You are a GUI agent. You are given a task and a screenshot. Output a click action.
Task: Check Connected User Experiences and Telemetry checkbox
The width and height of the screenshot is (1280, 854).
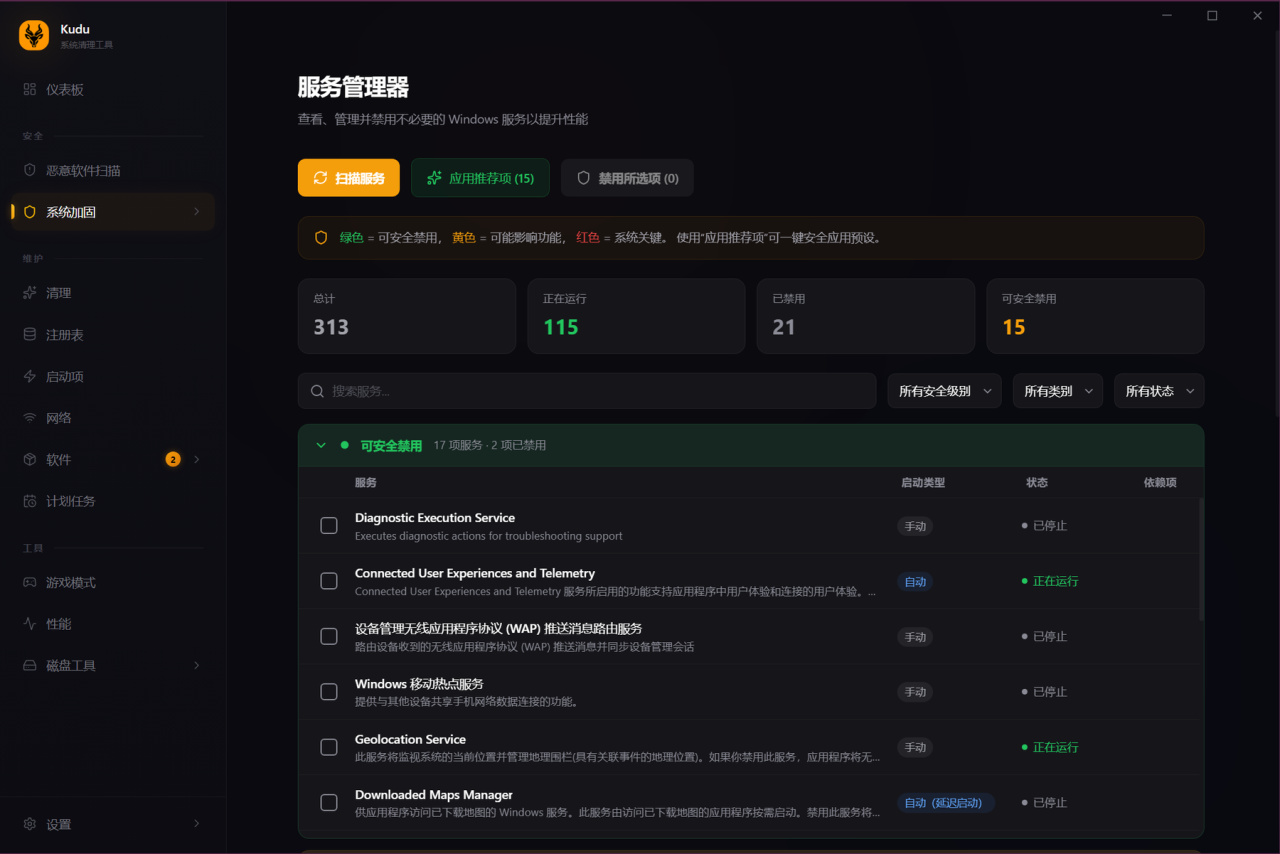329,581
